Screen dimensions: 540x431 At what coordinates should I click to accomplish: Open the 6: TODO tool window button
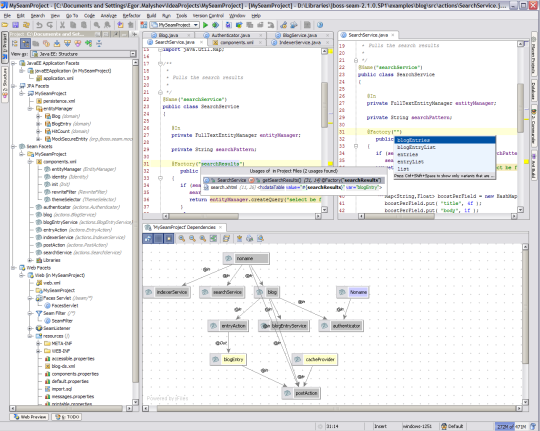[67, 417]
